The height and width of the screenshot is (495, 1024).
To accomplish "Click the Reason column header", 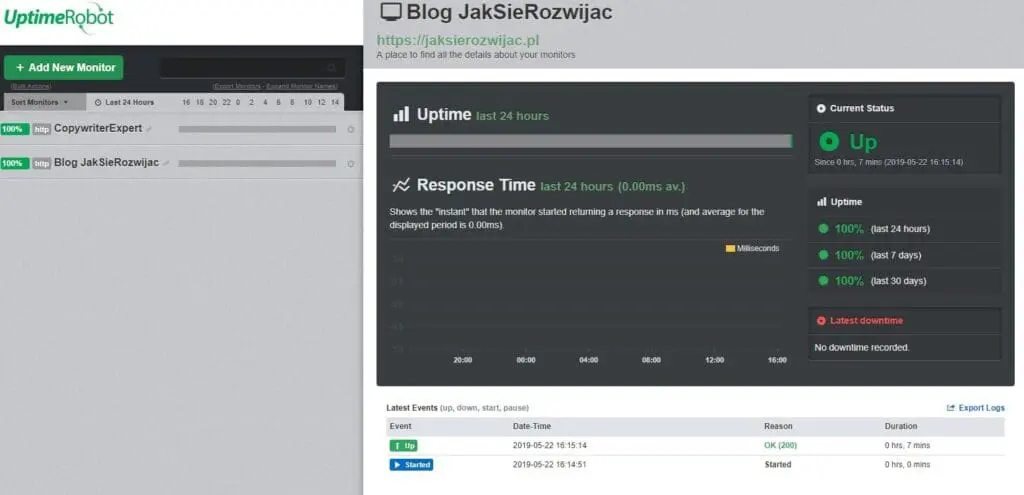I will tap(778, 426).
